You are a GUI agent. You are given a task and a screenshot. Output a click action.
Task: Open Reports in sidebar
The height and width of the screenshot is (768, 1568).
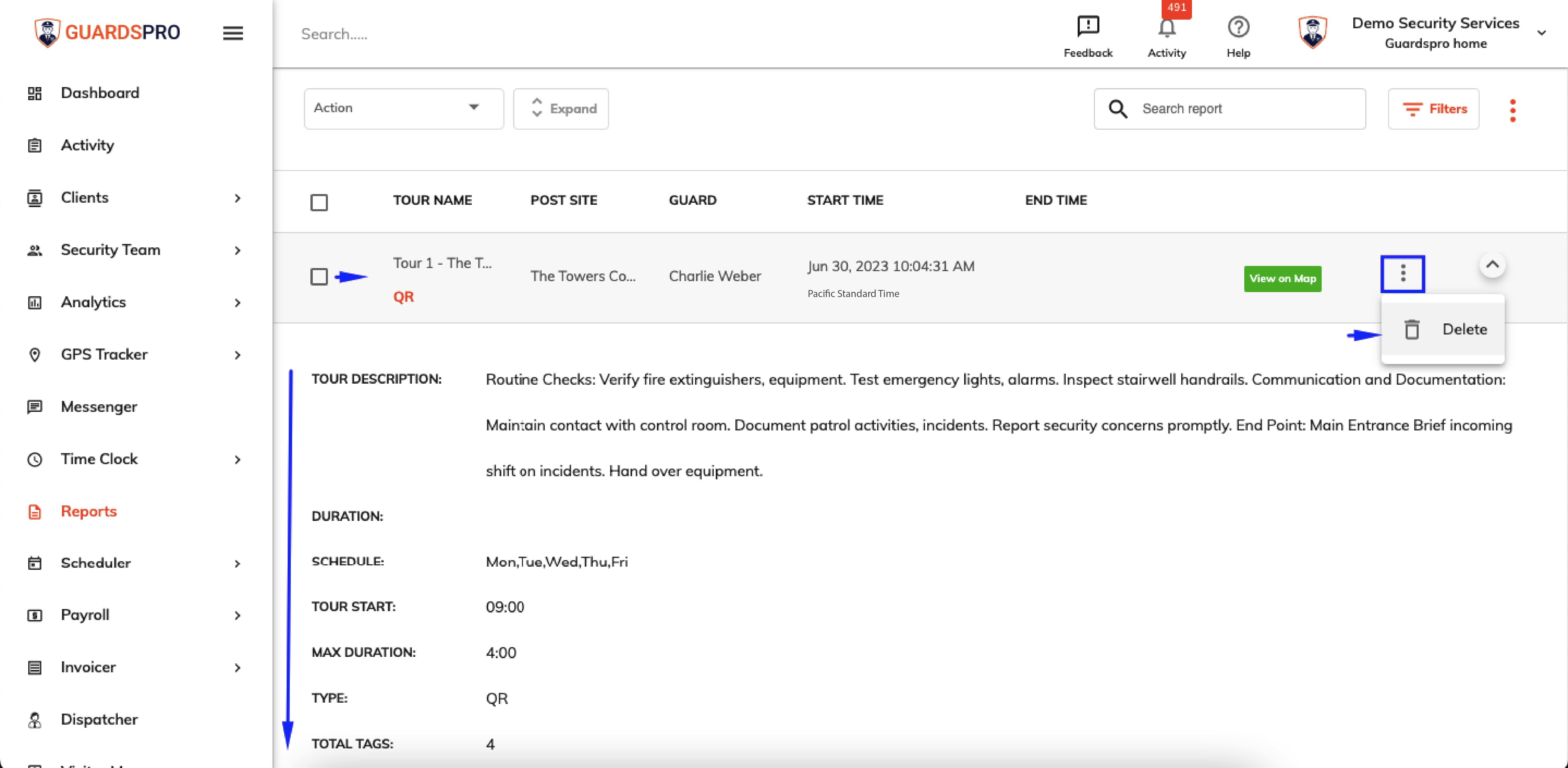(x=89, y=512)
